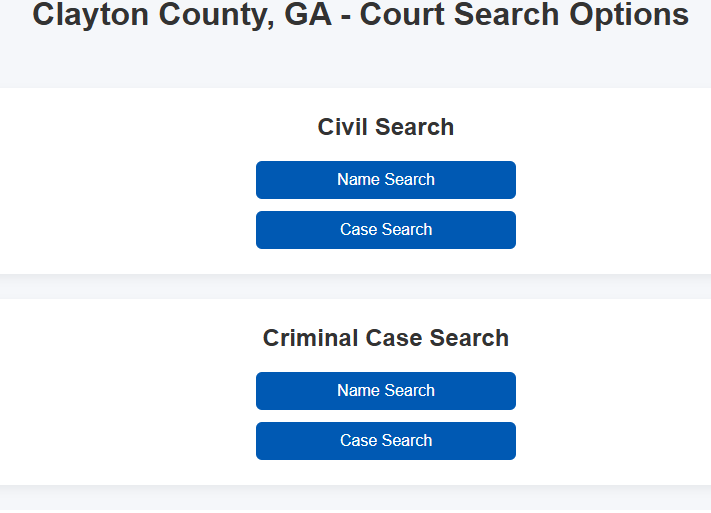
Task: Select the first blue button in Civil card
Action: click(386, 180)
